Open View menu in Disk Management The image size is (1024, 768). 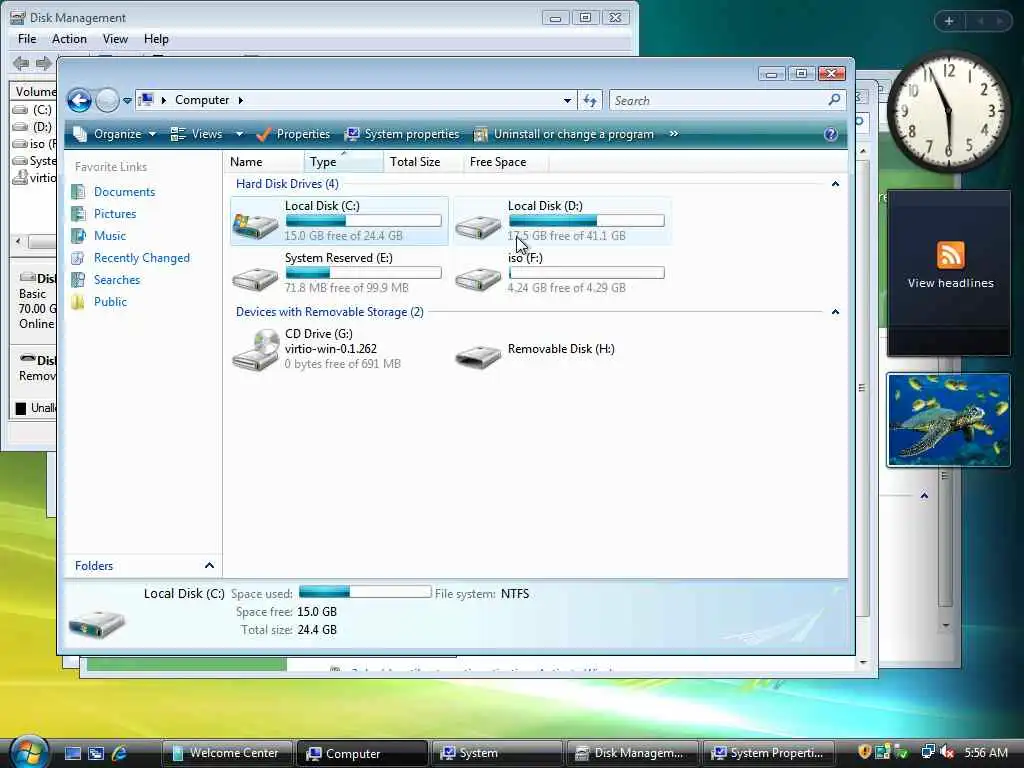(115, 39)
